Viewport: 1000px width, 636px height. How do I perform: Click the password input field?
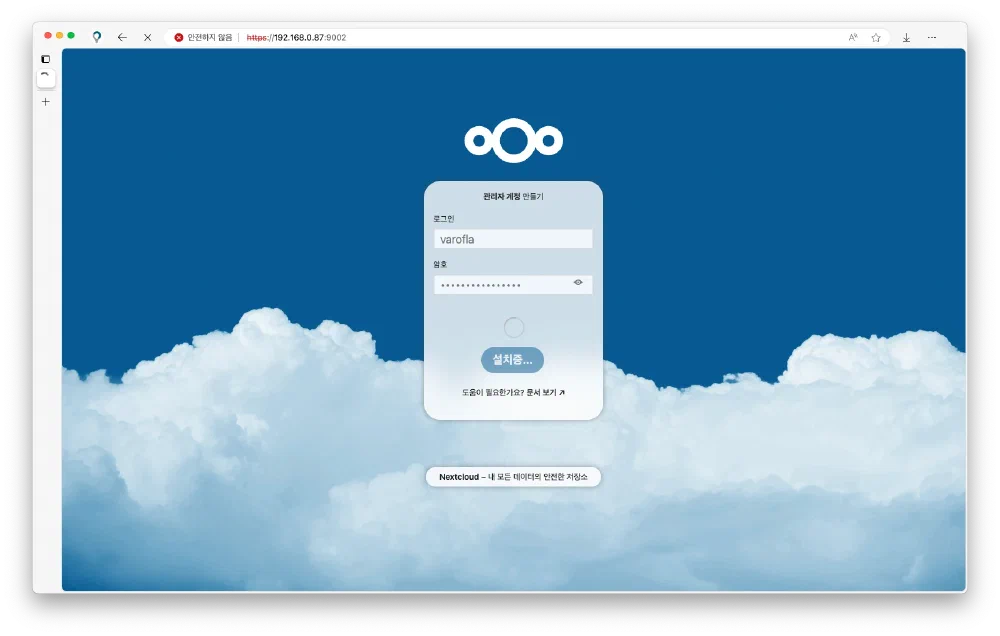tap(502, 285)
